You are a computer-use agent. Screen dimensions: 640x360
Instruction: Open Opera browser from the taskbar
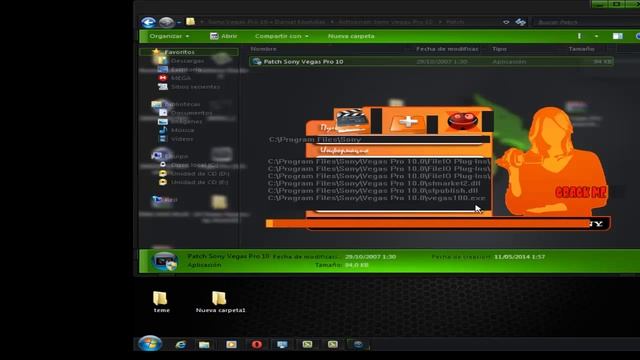(257, 344)
